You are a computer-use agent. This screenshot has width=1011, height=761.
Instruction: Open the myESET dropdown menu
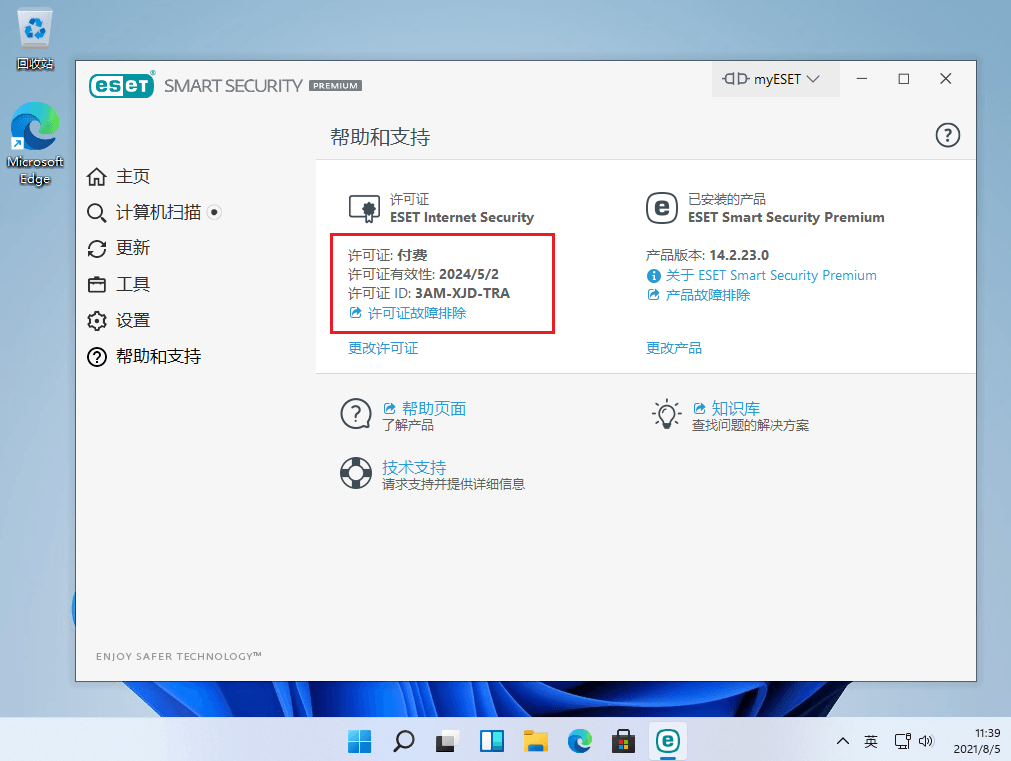[x=775, y=79]
